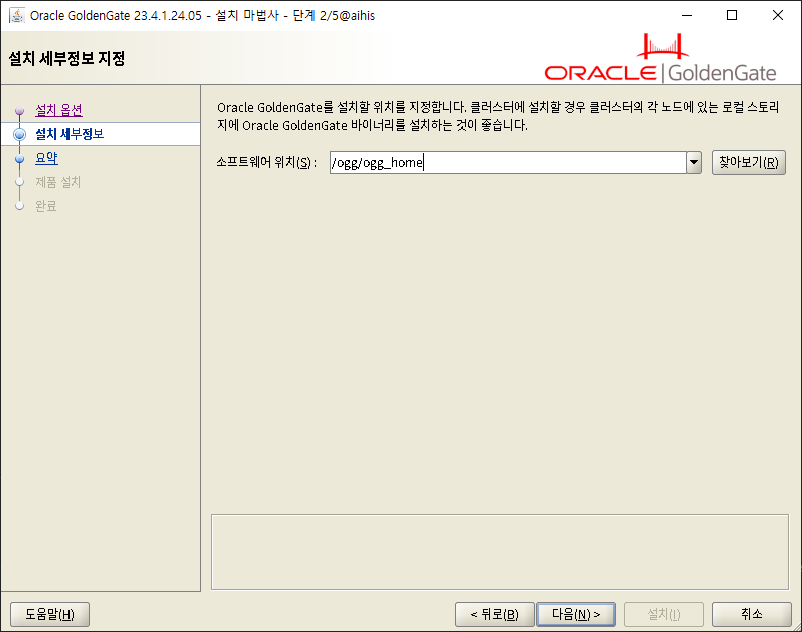Image resolution: width=802 pixels, height=632 pixels.
Task: Minimize the installer window
Action: [x=687, y=15]
